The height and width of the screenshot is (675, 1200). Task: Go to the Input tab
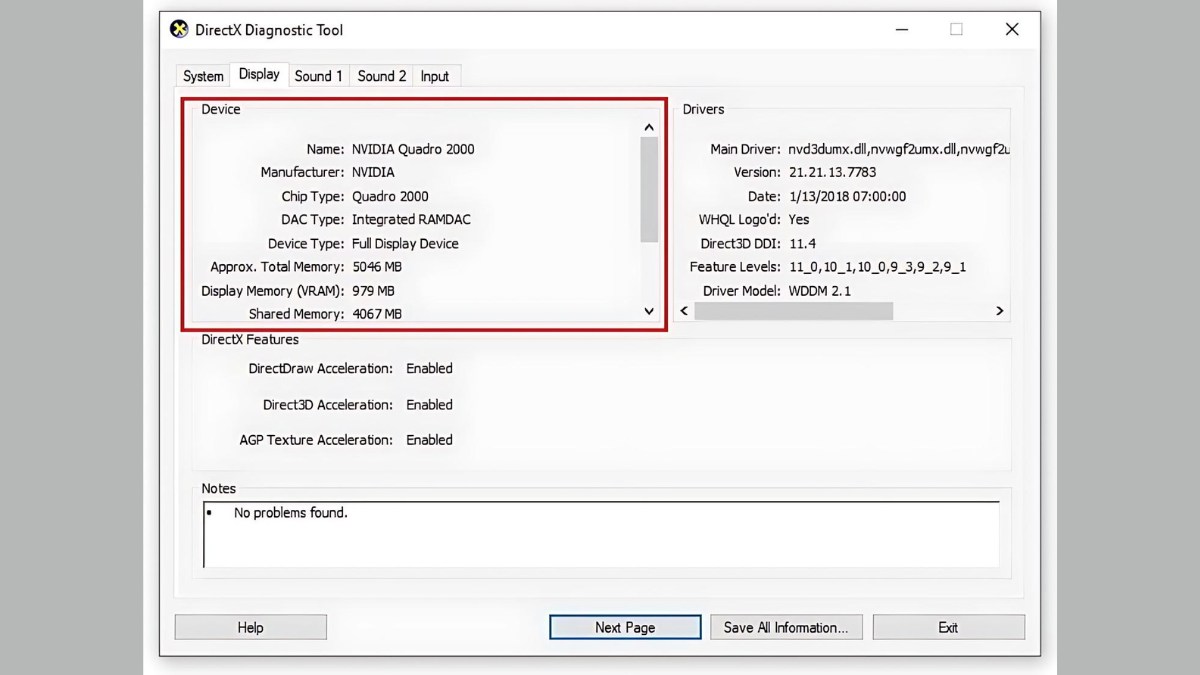click(435, 76)
